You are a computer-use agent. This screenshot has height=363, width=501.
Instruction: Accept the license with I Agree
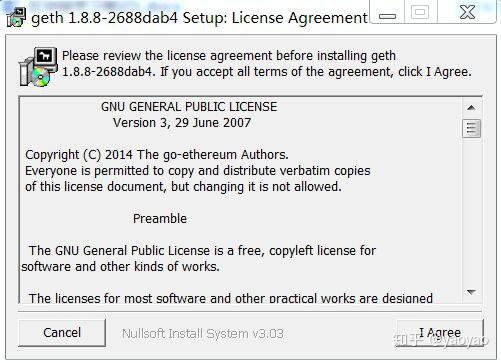tap(440, 332)
